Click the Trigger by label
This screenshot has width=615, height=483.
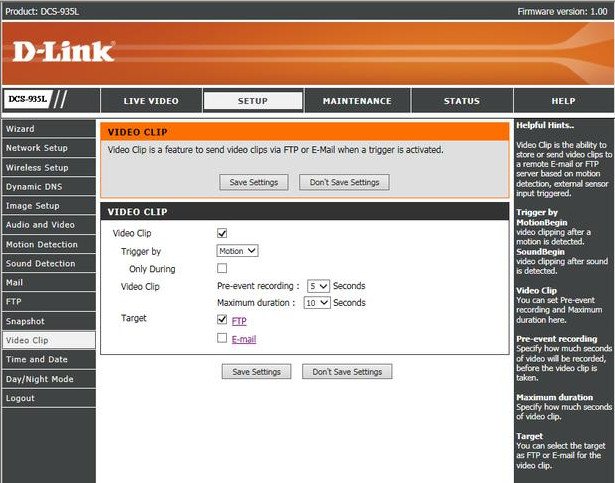point(141,252)
